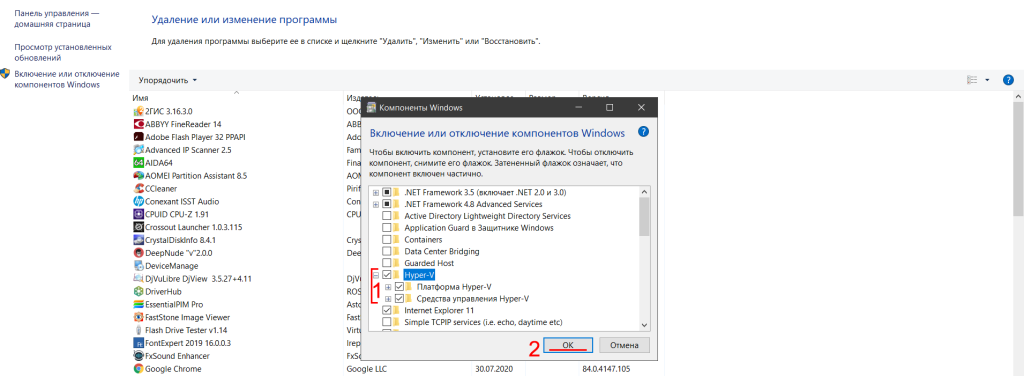
Task: Uncheck Средства управления Hyper-V checkbox
Action: (x=400, y=298)
